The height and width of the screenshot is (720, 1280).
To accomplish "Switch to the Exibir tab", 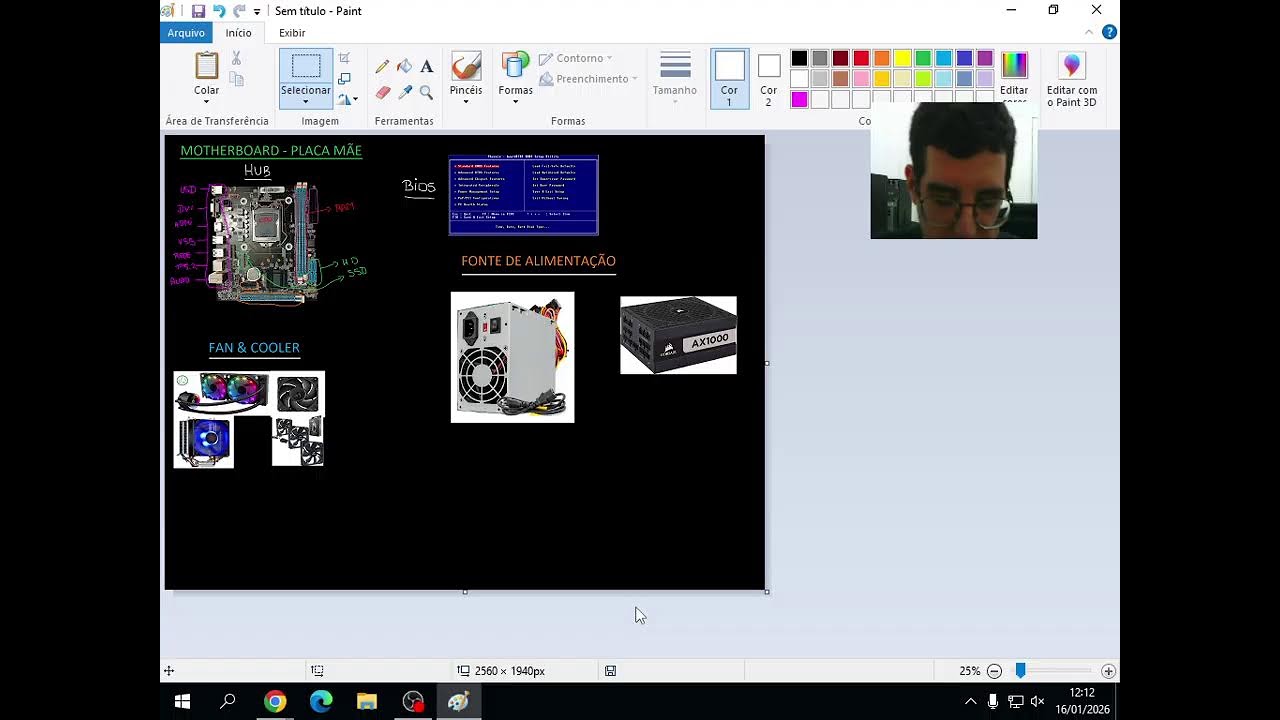I will 292,33.
